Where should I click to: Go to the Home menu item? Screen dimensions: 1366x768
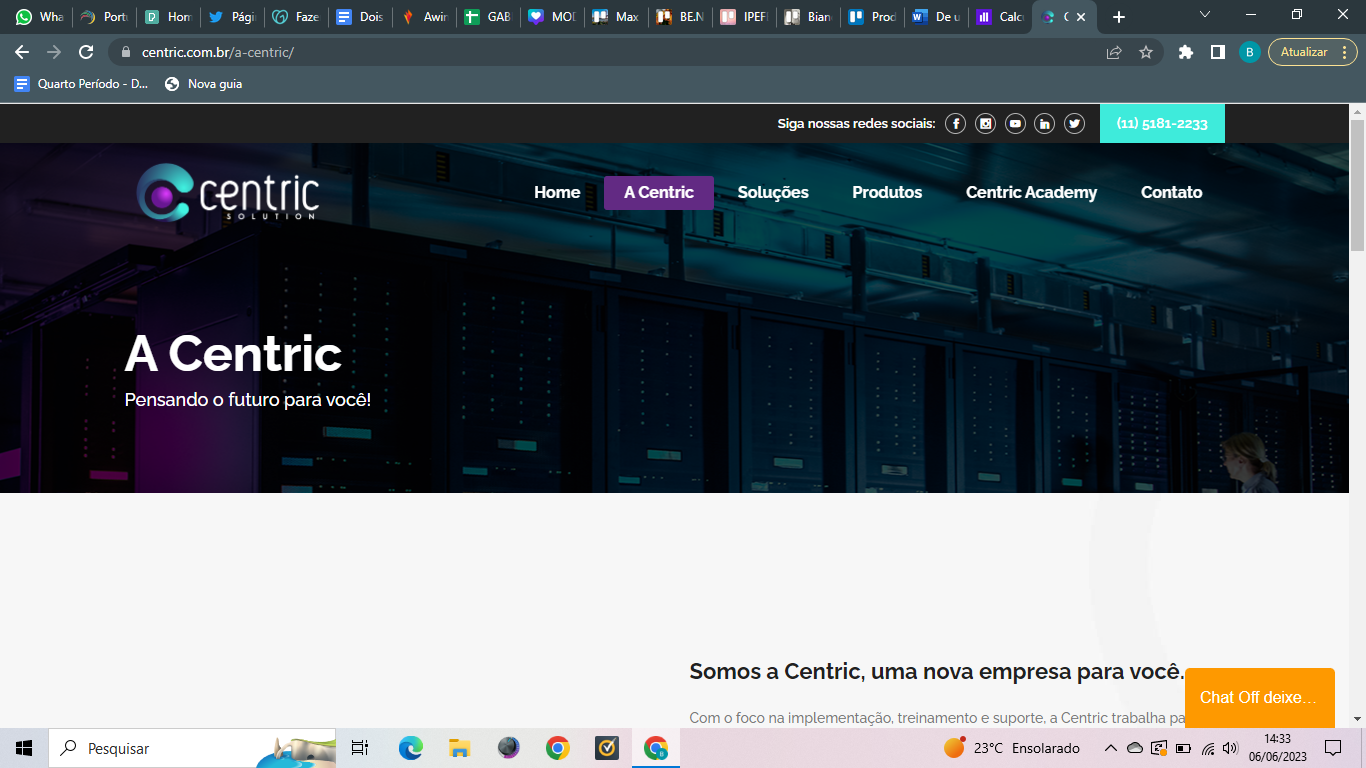pos(557,192)
